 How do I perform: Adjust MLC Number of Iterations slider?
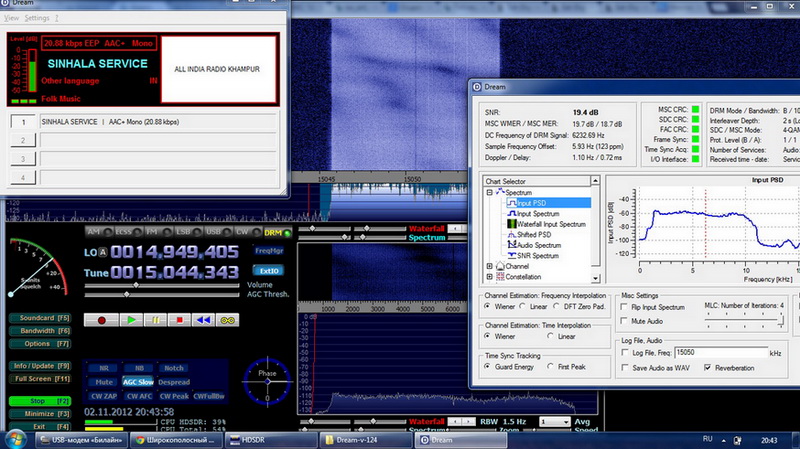tap(744, 321)
